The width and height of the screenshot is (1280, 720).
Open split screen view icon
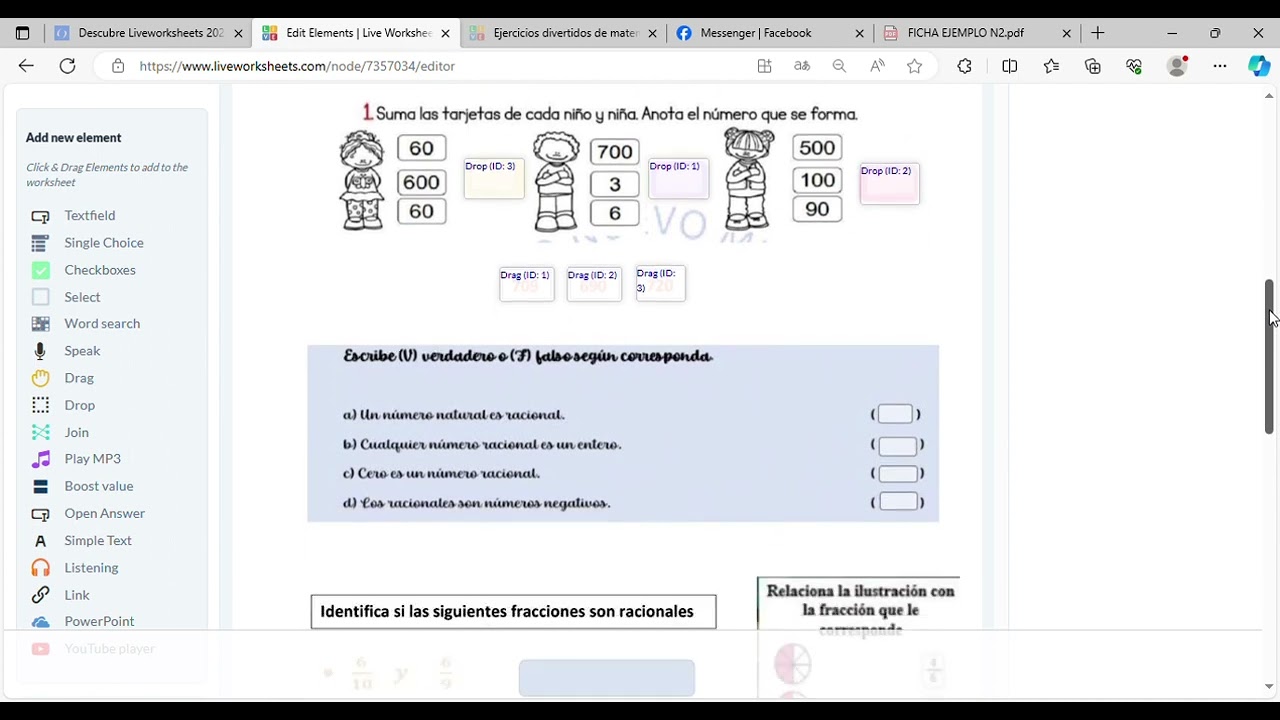1010,66
